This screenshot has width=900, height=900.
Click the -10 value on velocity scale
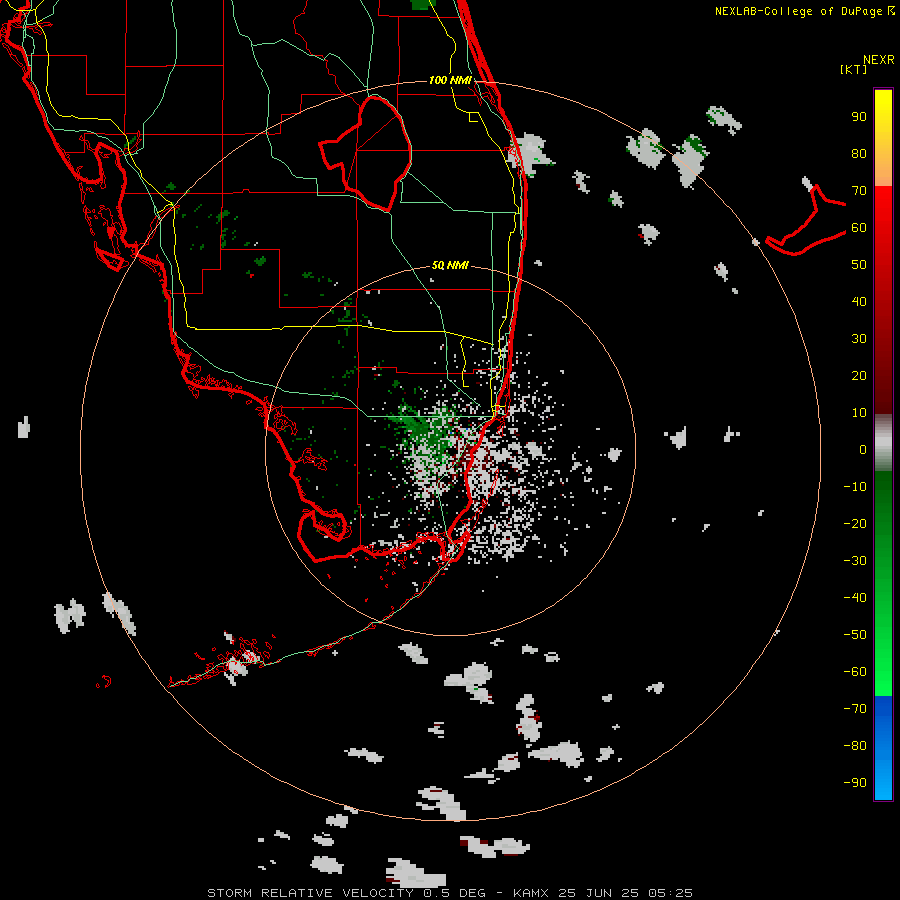[x=855, y=487]
